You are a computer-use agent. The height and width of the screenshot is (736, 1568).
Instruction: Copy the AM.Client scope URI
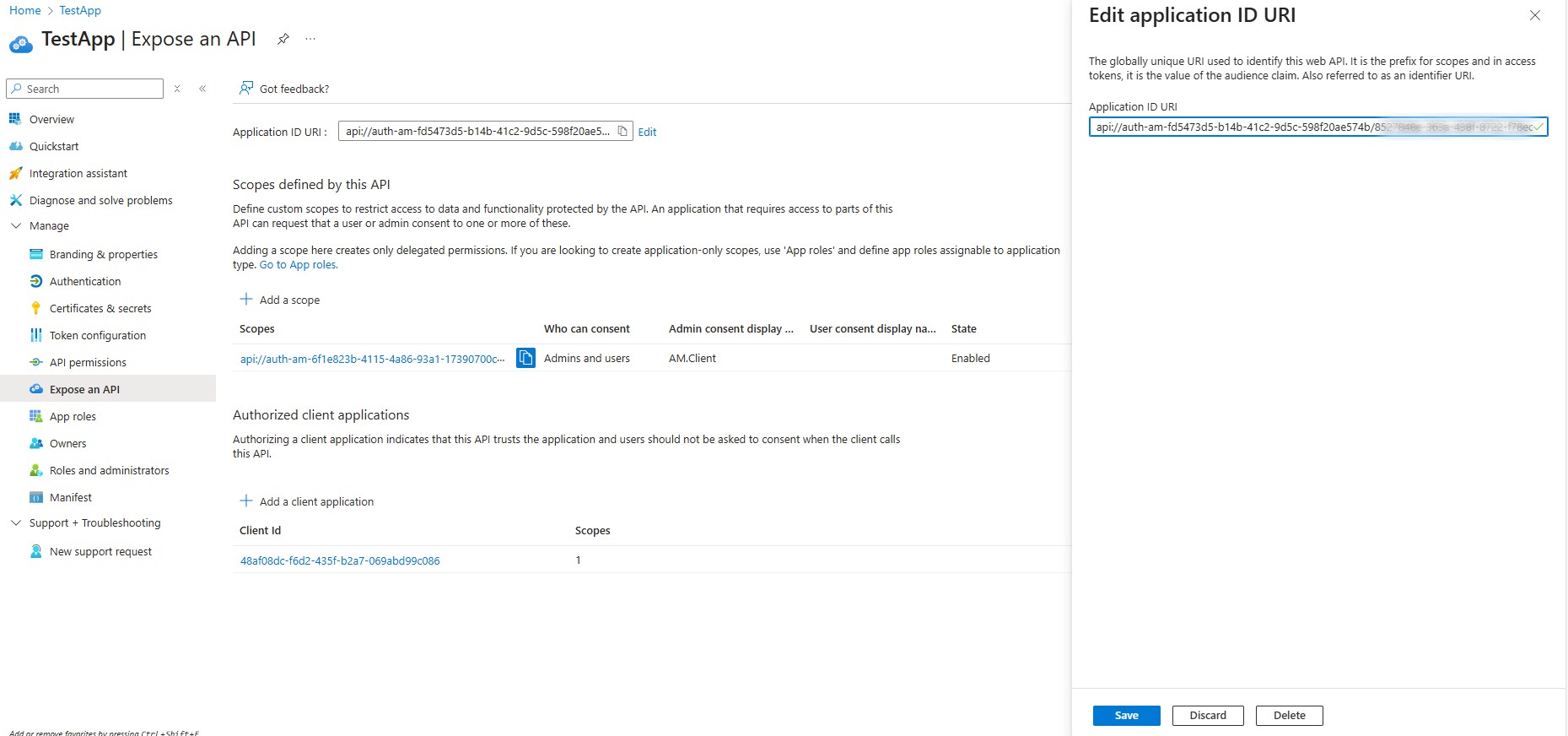pos(525,358)
